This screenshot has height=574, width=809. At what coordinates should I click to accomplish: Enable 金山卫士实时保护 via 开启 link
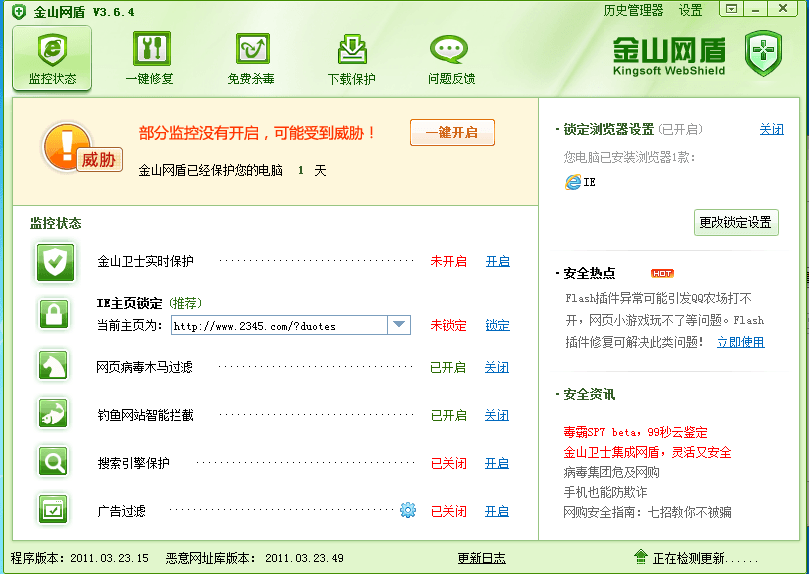pos(498,261)
